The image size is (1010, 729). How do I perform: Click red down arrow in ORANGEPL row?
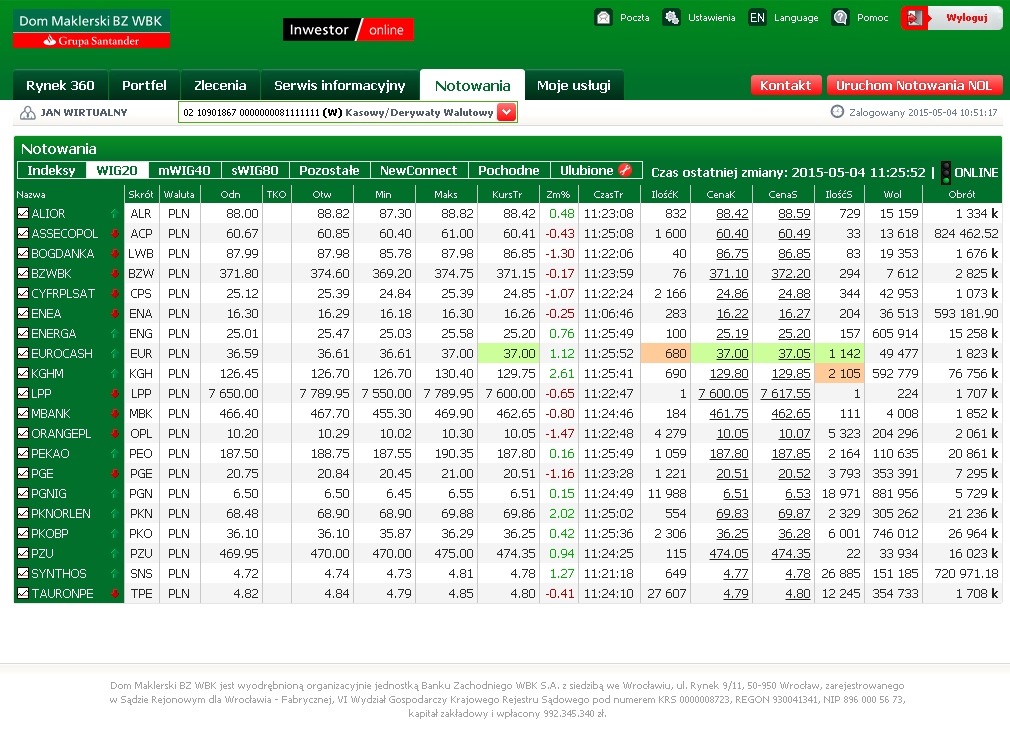115,433
